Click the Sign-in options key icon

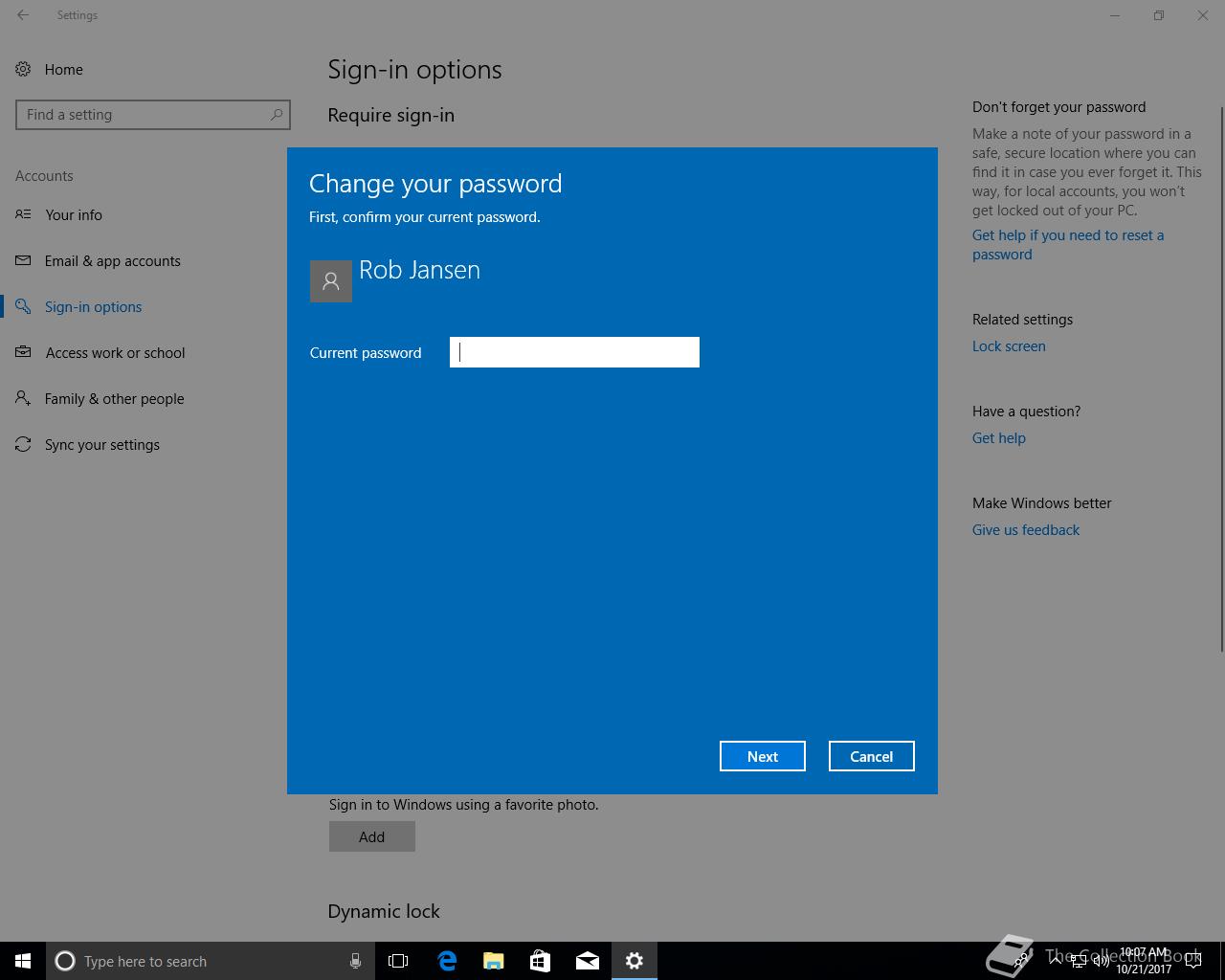23,306
